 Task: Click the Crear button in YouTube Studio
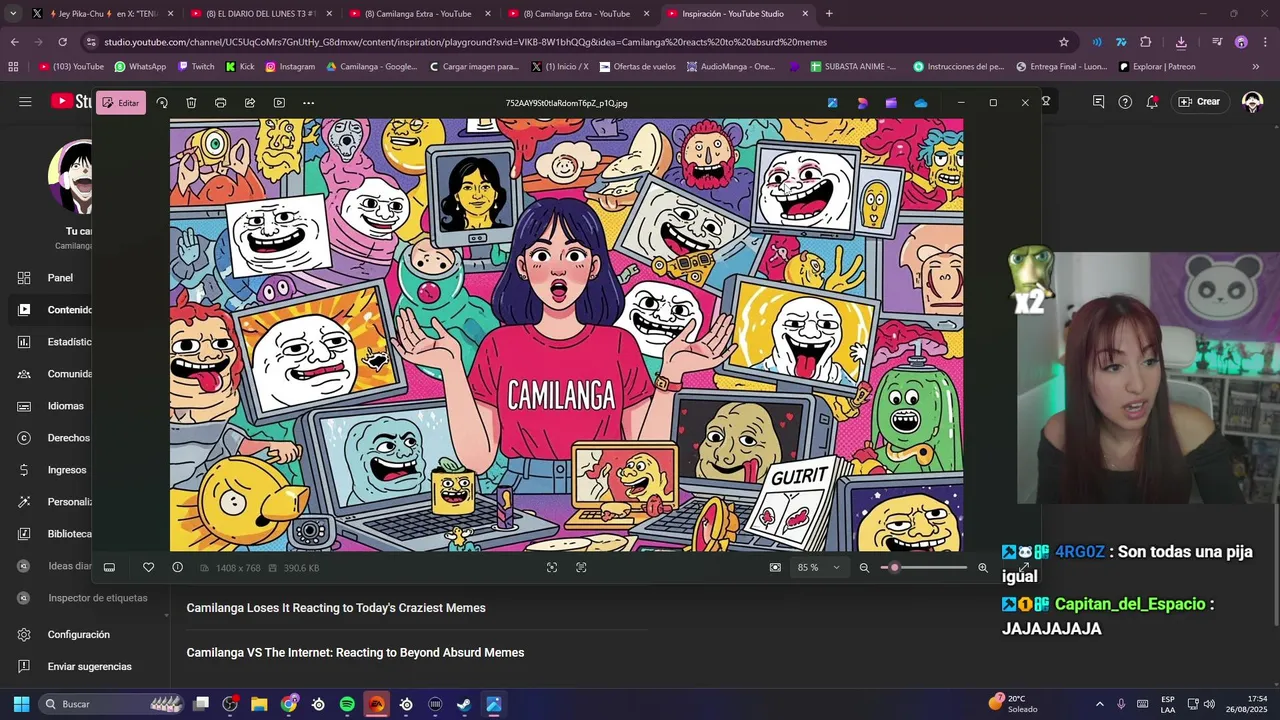[1199, 101]
